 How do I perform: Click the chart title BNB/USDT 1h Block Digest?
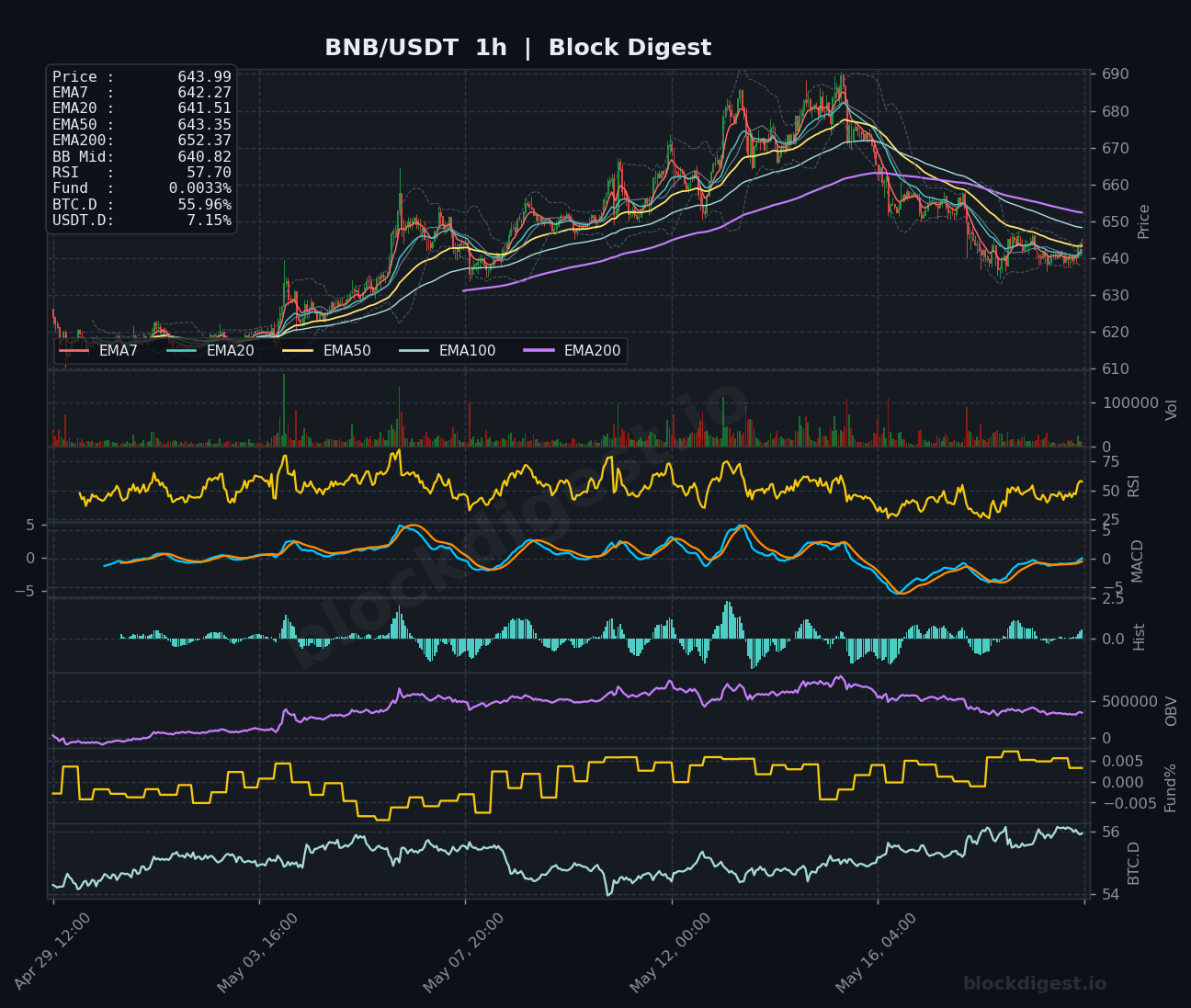(517, 48)
